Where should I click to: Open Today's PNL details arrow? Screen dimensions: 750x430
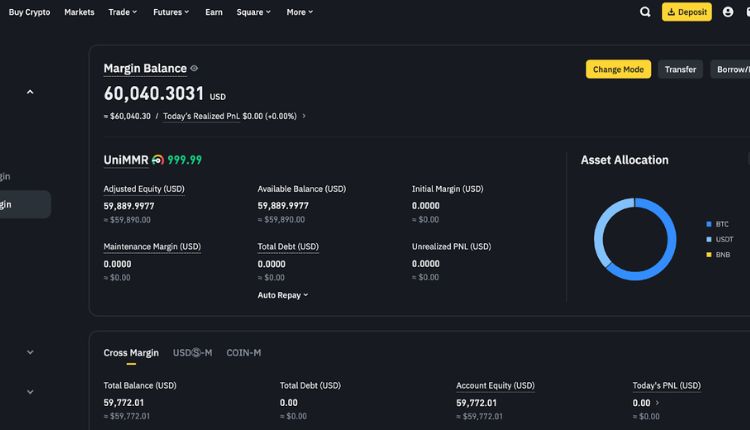(658, 403)
